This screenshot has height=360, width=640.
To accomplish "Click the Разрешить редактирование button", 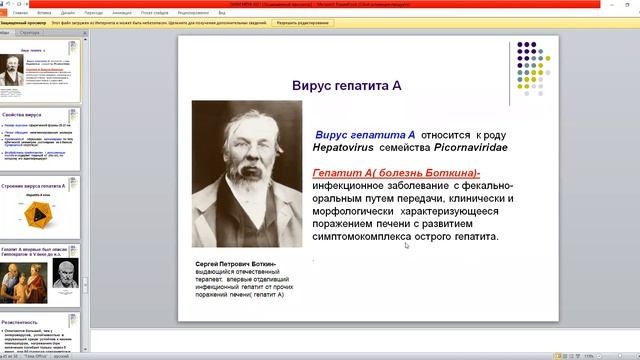I will [x=302, y=23].
